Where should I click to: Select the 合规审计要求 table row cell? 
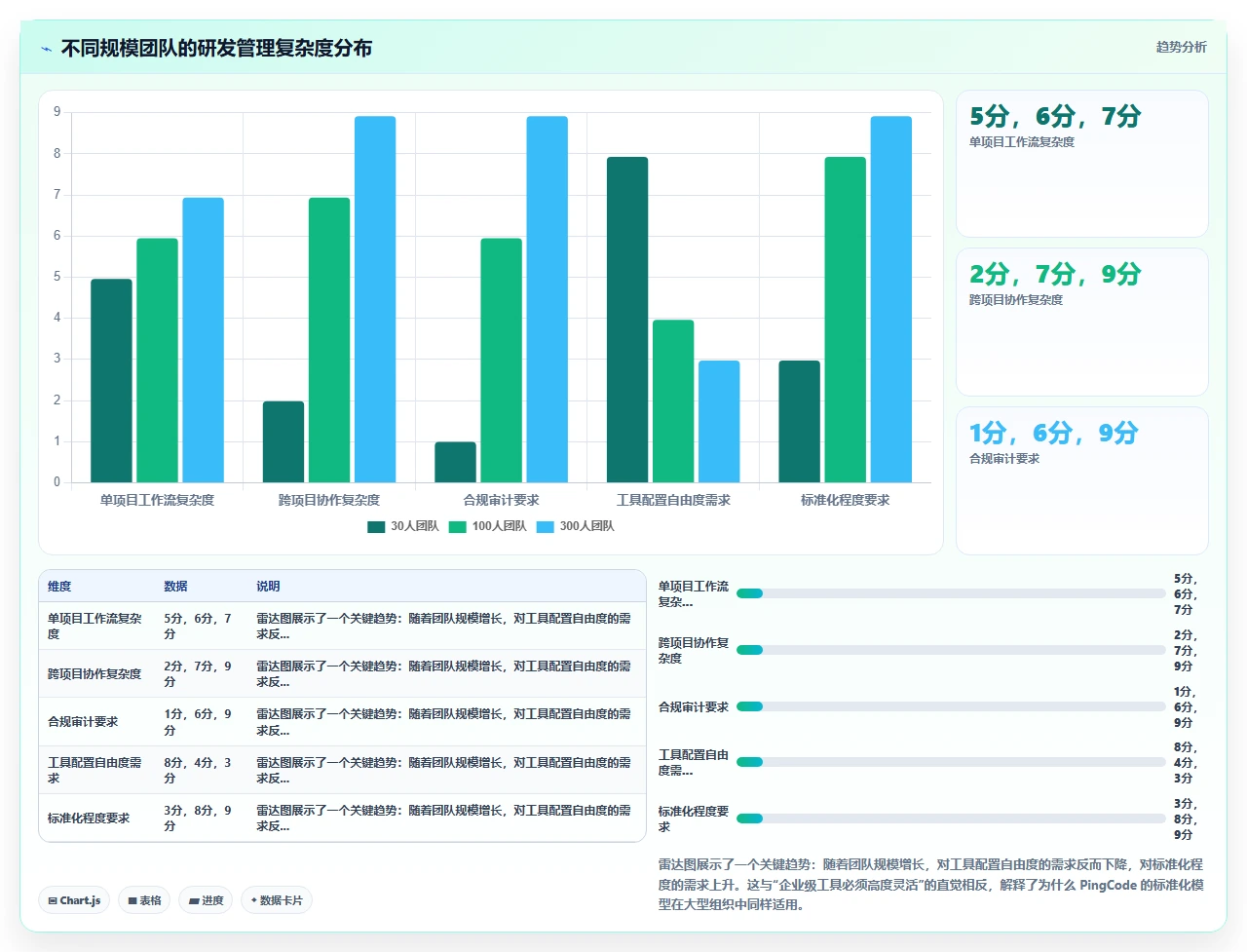click(96, 722)
